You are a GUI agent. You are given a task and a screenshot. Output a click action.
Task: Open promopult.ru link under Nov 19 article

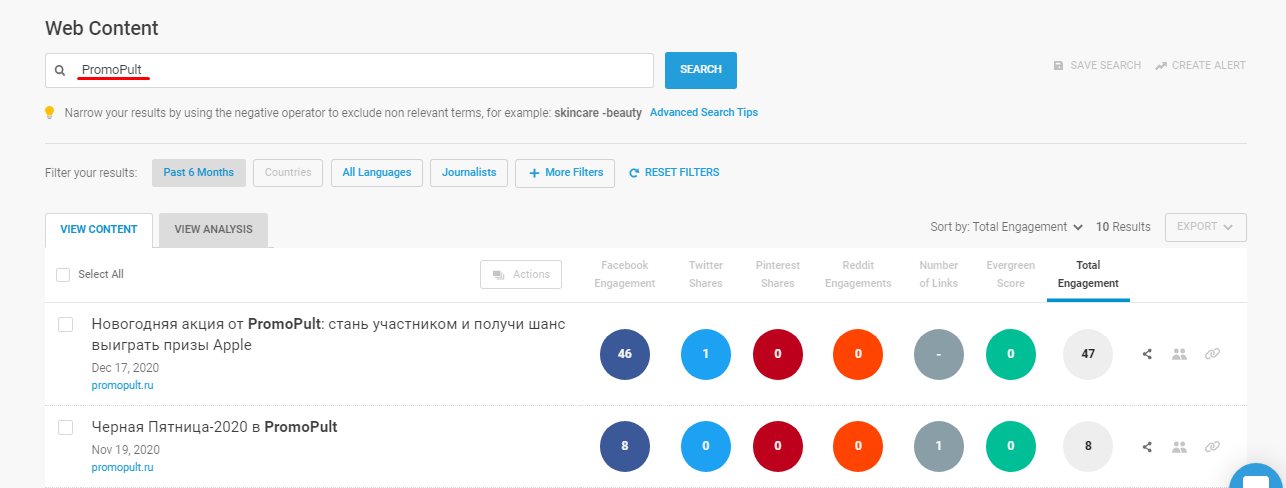122,467
